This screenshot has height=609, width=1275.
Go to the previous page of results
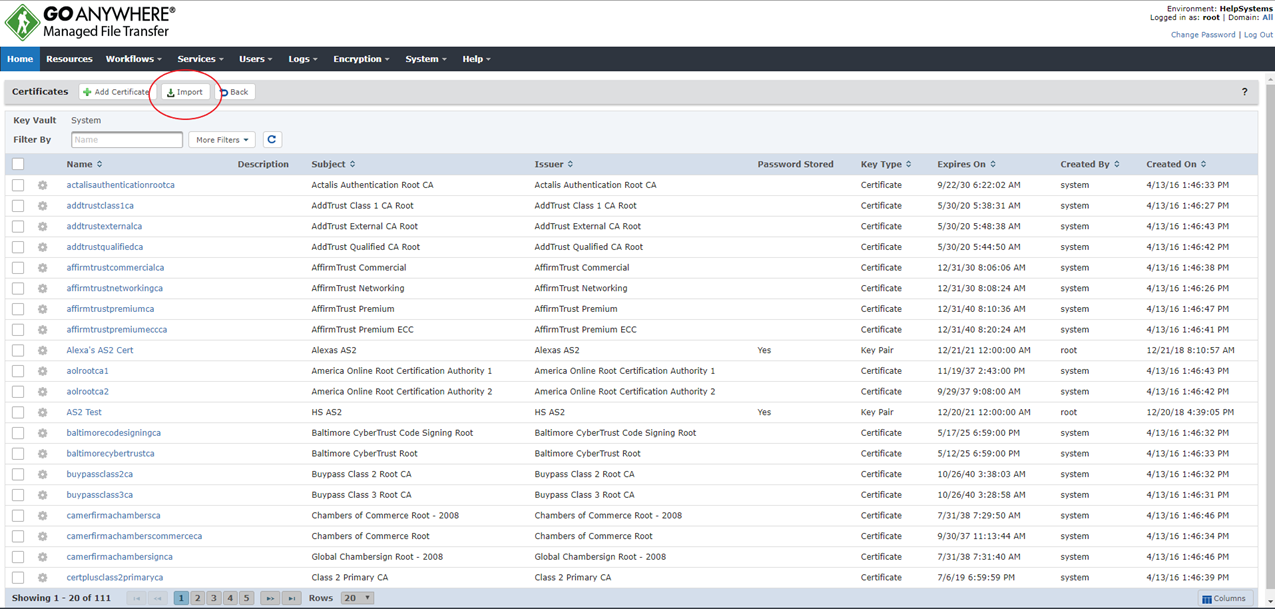[x=158, y=598]
